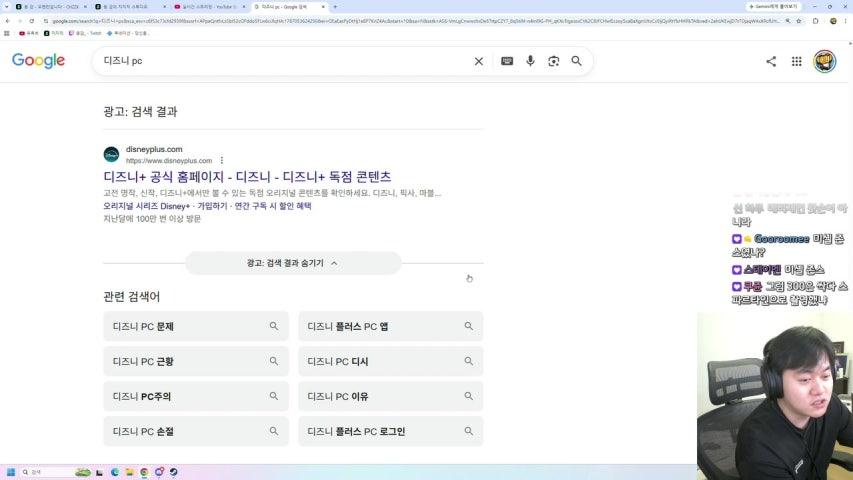Open 오리지널 시리즈 Disney+ sitelink
Viewport: 853px width, 480px height.
147,206
